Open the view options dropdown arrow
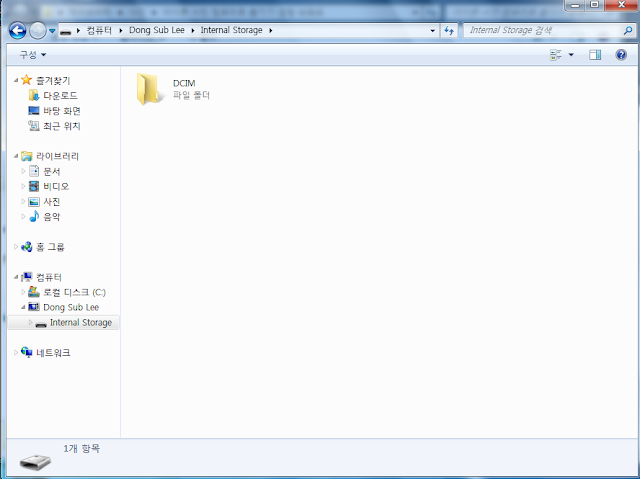640x479 pixels. click(x=571, y=55)
